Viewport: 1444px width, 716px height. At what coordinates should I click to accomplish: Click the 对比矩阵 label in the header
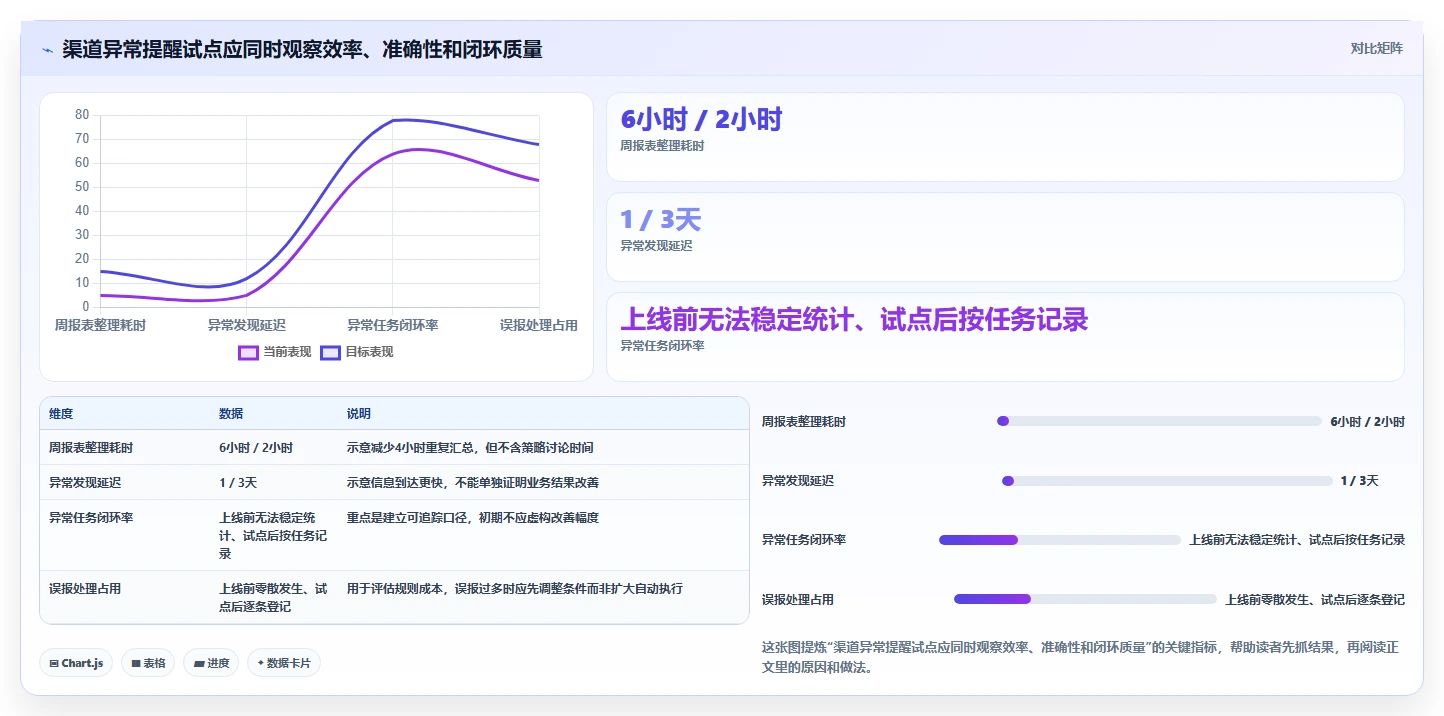(x=1376, y=48)
